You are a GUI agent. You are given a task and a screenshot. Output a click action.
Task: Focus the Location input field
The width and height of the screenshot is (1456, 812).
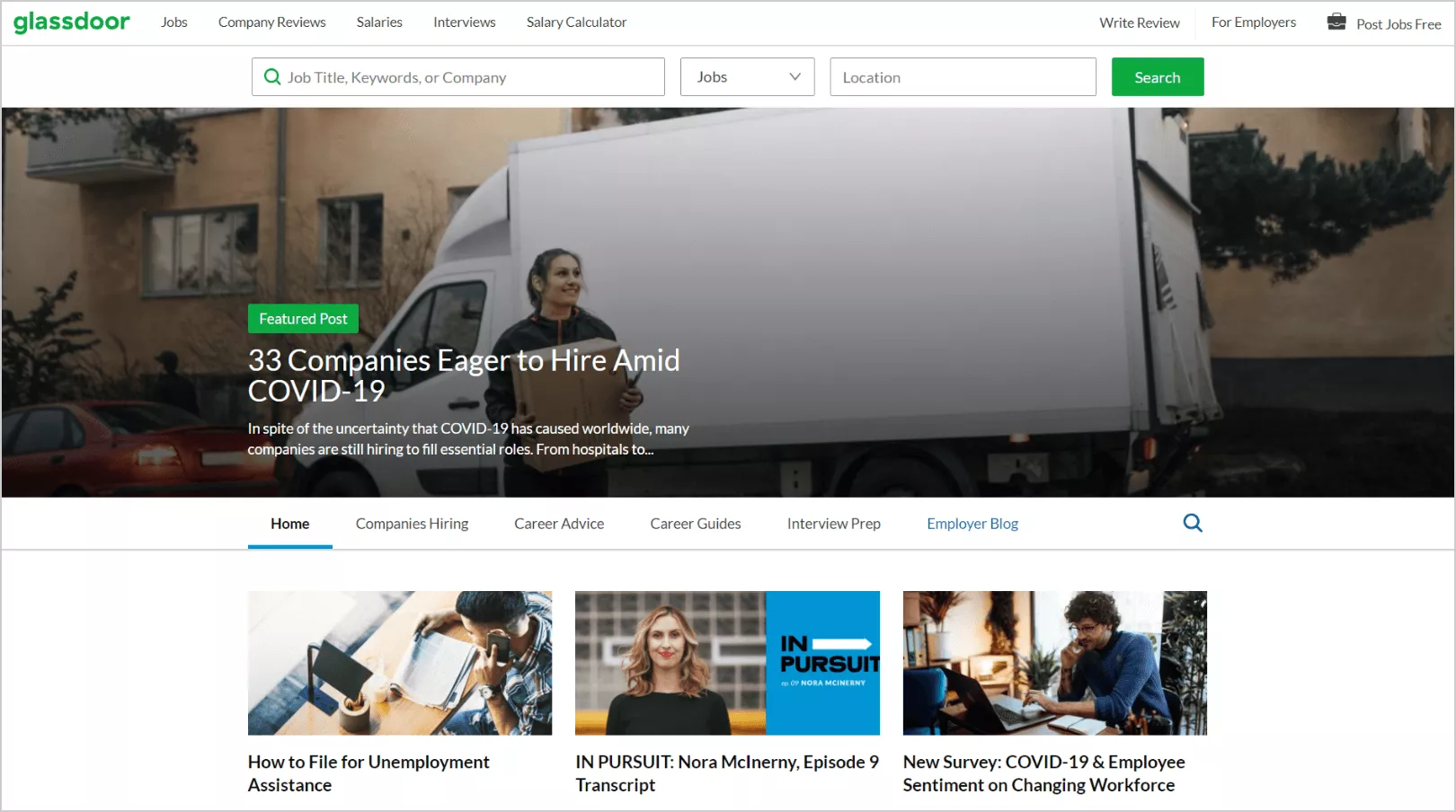(963, 77)
